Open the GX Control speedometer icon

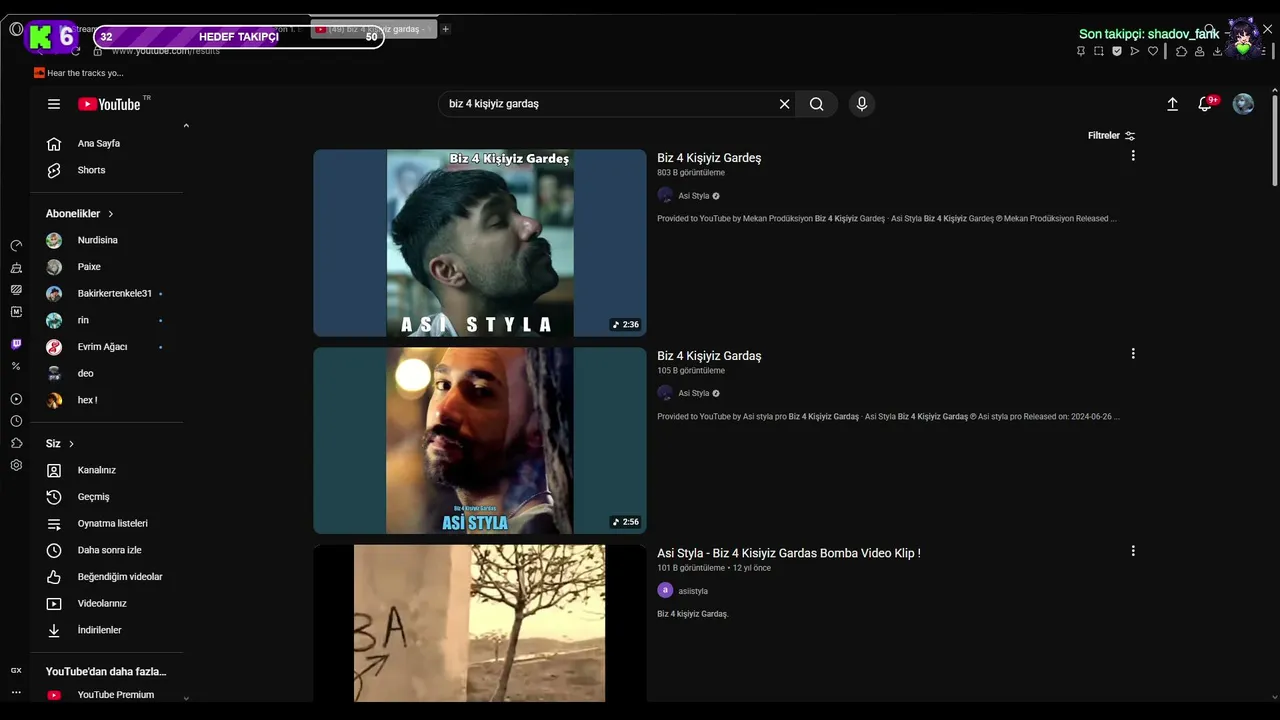click(x=16, y=246)
